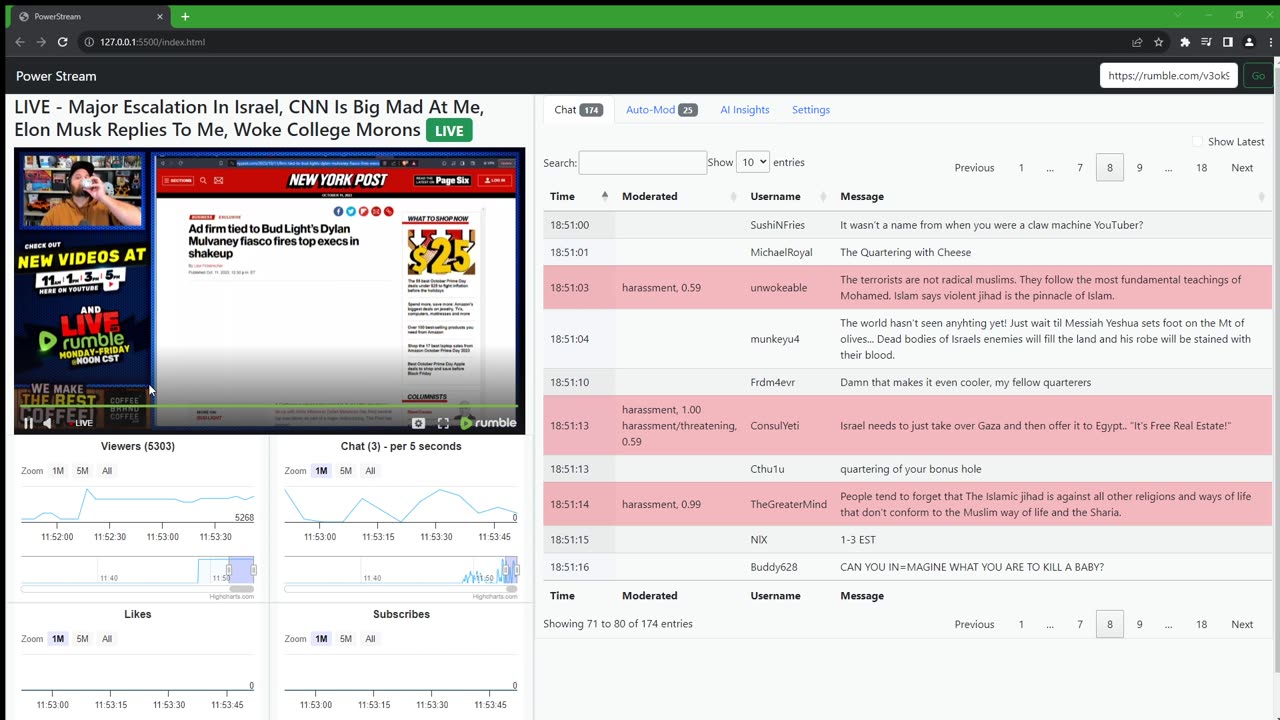Click the Rumble logo in the player
Image resolution: width=1280 pixels, height=720 pixels.
tap(488, 423)
